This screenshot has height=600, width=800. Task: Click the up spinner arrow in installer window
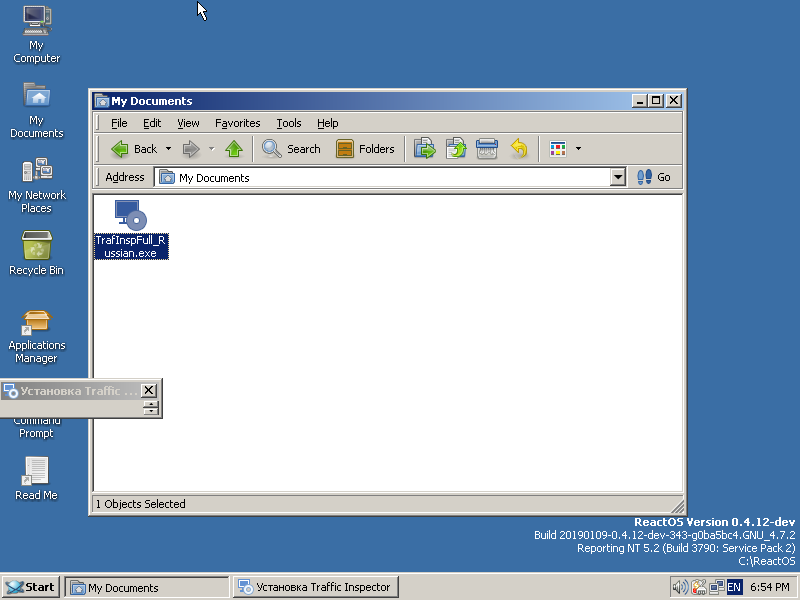[x=151, y=404]
